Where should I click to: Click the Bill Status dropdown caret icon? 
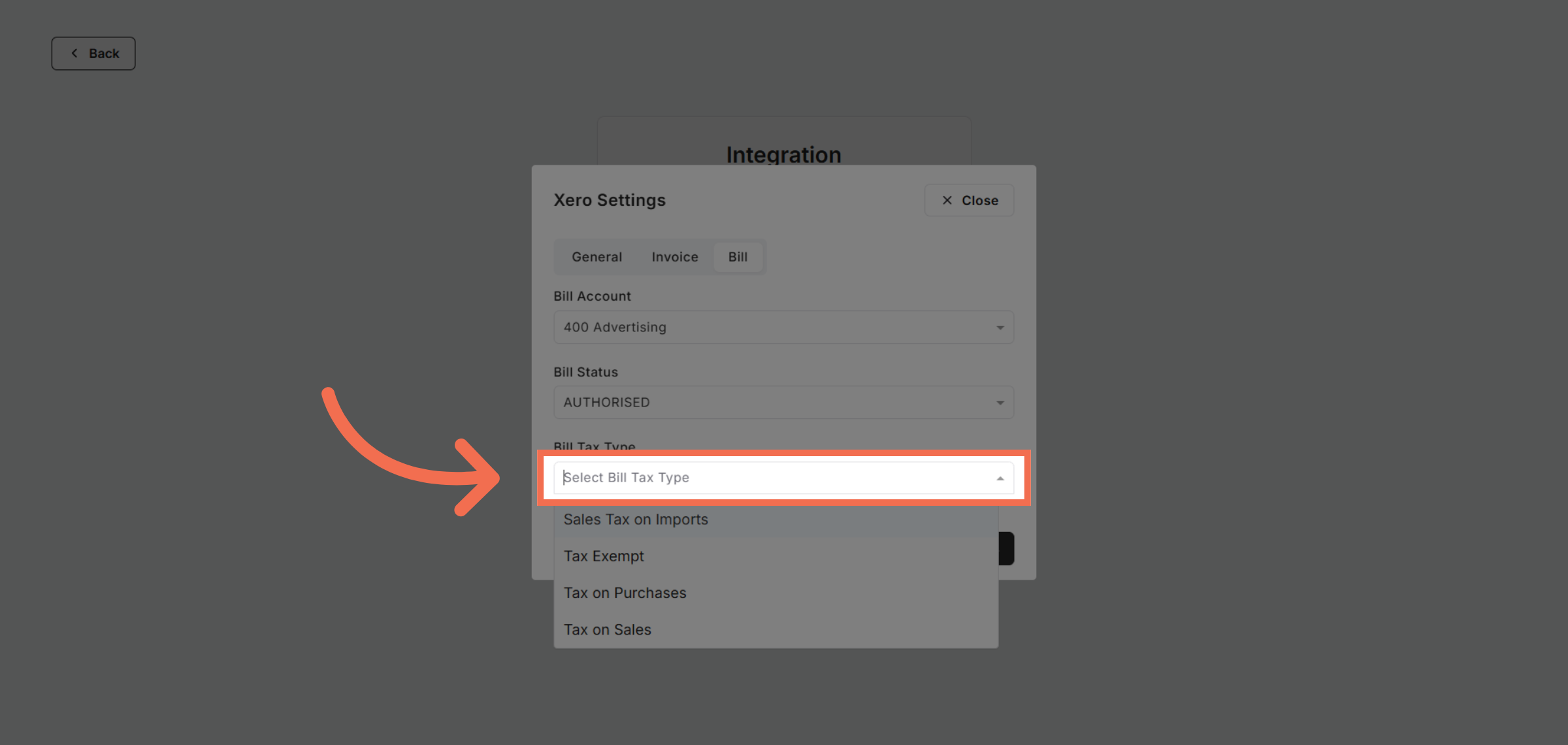[999, 403]
